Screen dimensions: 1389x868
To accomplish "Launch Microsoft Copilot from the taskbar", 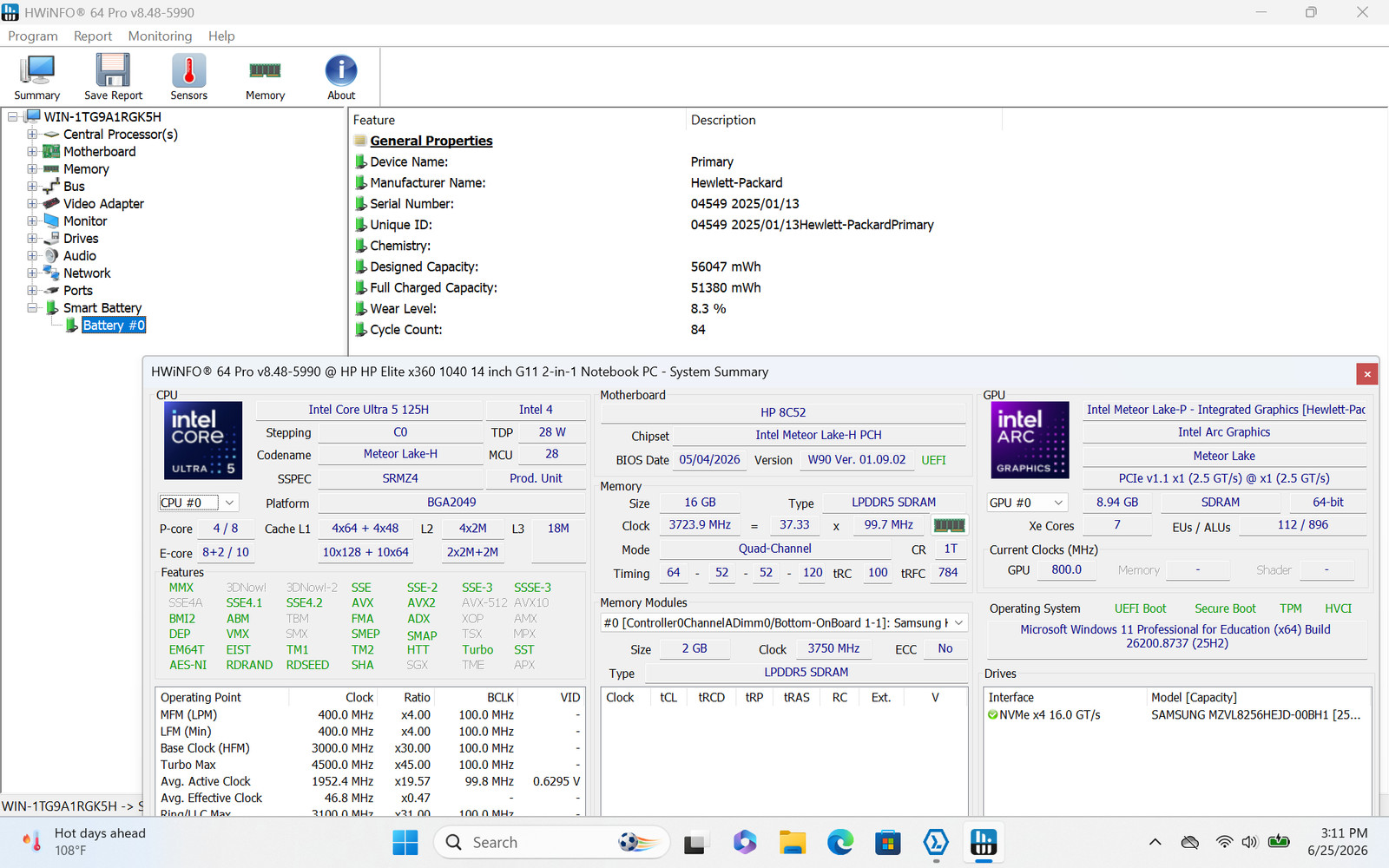I will pyautogui.click(x=744, y=842).
